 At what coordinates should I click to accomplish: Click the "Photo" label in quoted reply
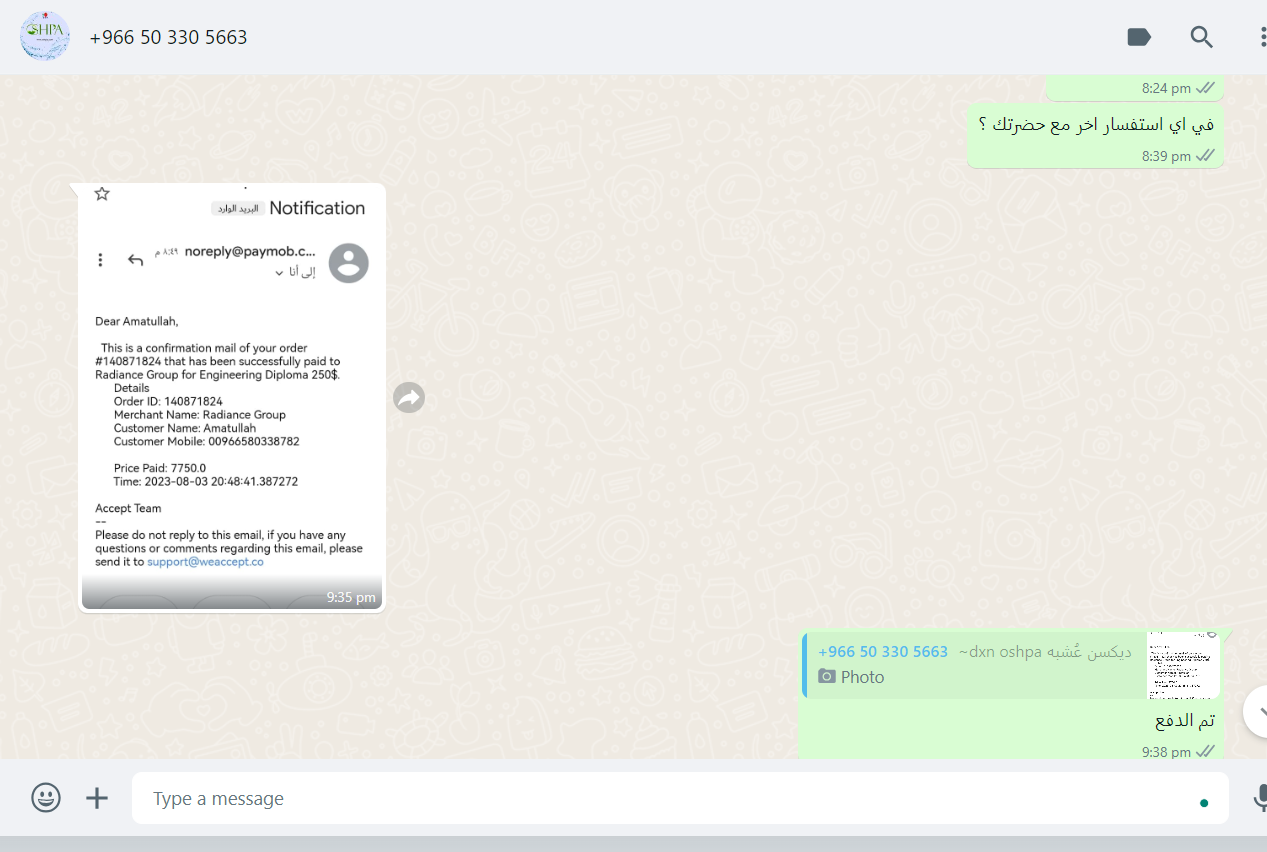[863, 677]
